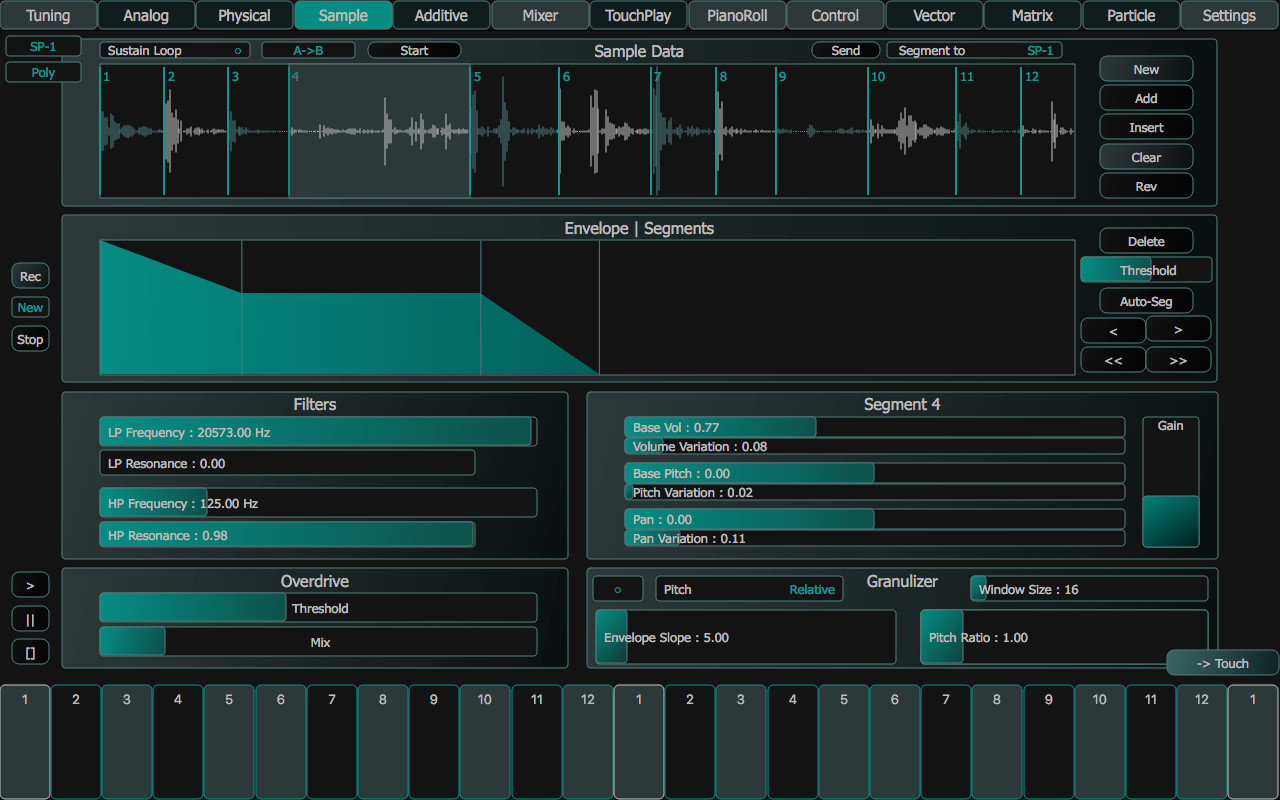Switch to the Additive tab

point(440,15)
